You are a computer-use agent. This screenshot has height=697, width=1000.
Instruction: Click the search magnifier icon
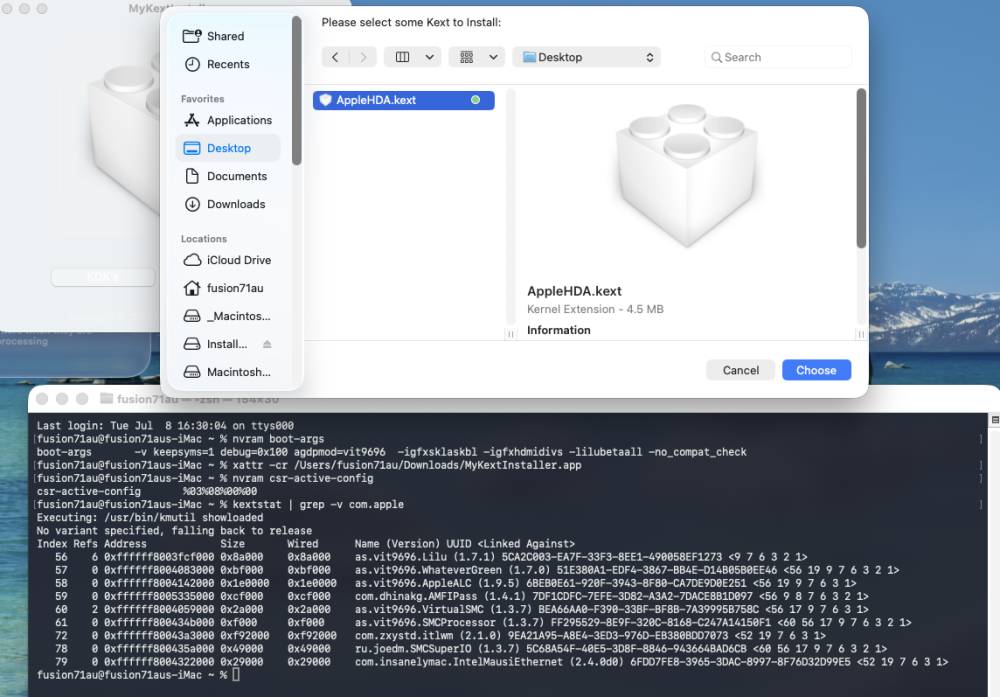click(x=717, y=57)
